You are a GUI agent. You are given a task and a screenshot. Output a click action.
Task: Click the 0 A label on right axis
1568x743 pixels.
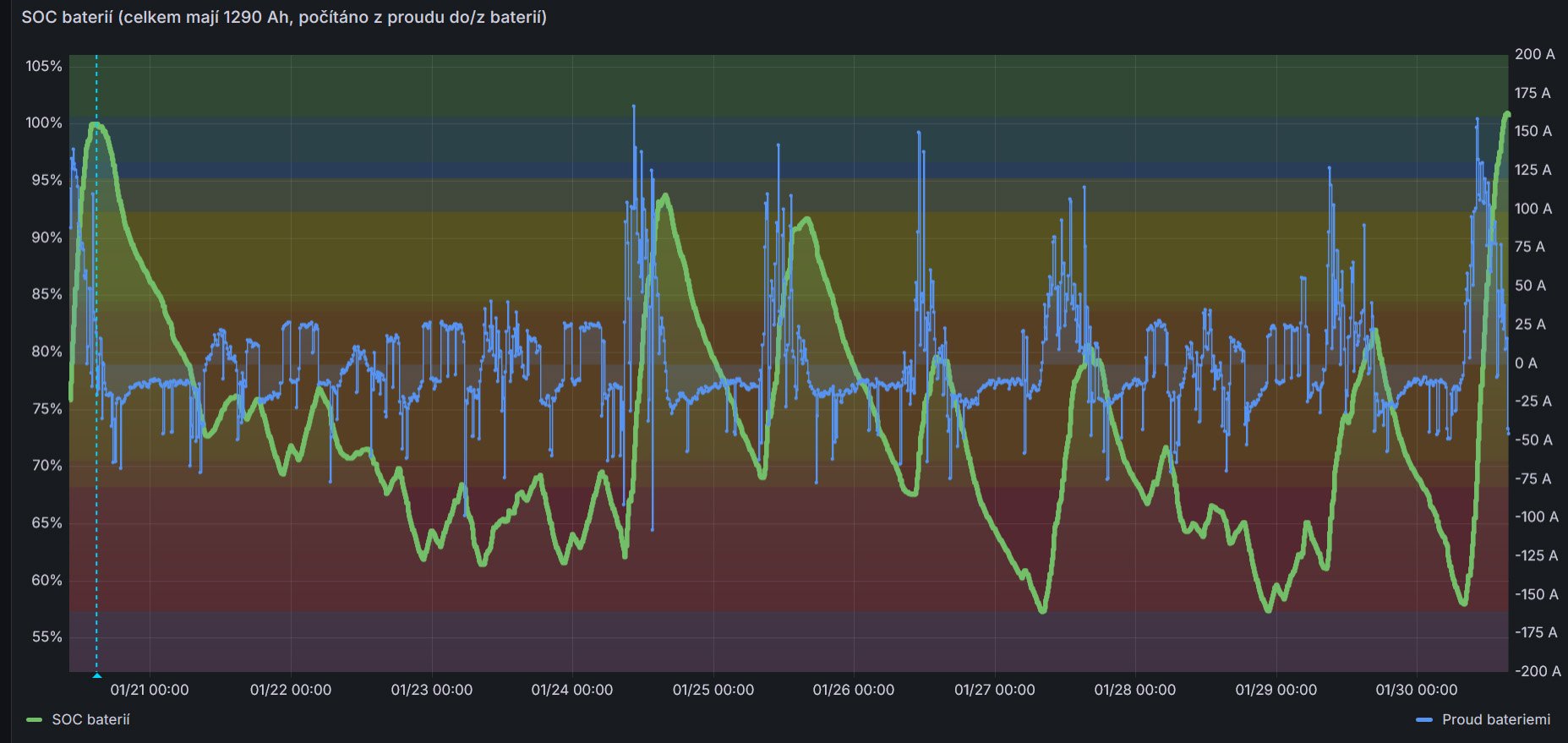tap(1526, 363)
